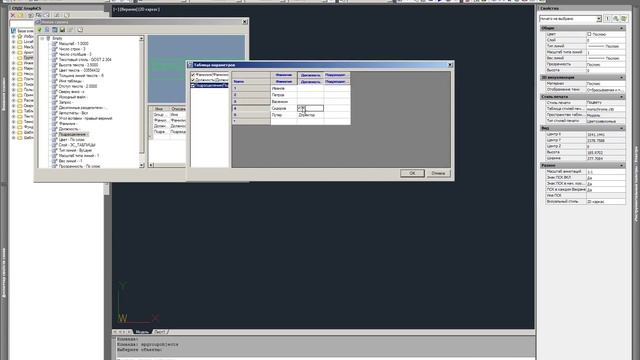Click the second icon in the table editor toolbar
Viewport: 640px width, 360px height.
tap(47, 30)
